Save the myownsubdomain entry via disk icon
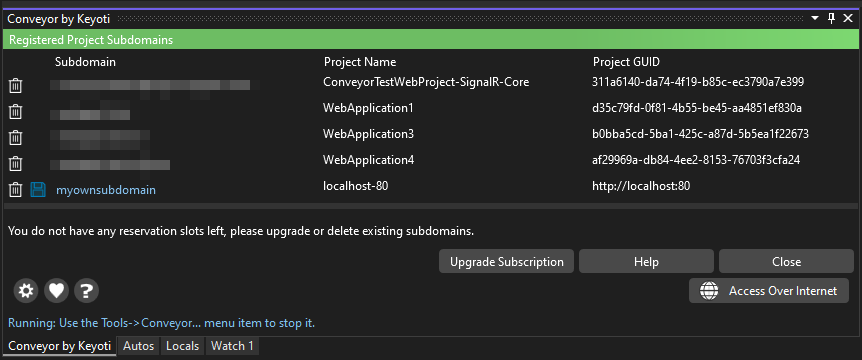 (x=37, y=190)
